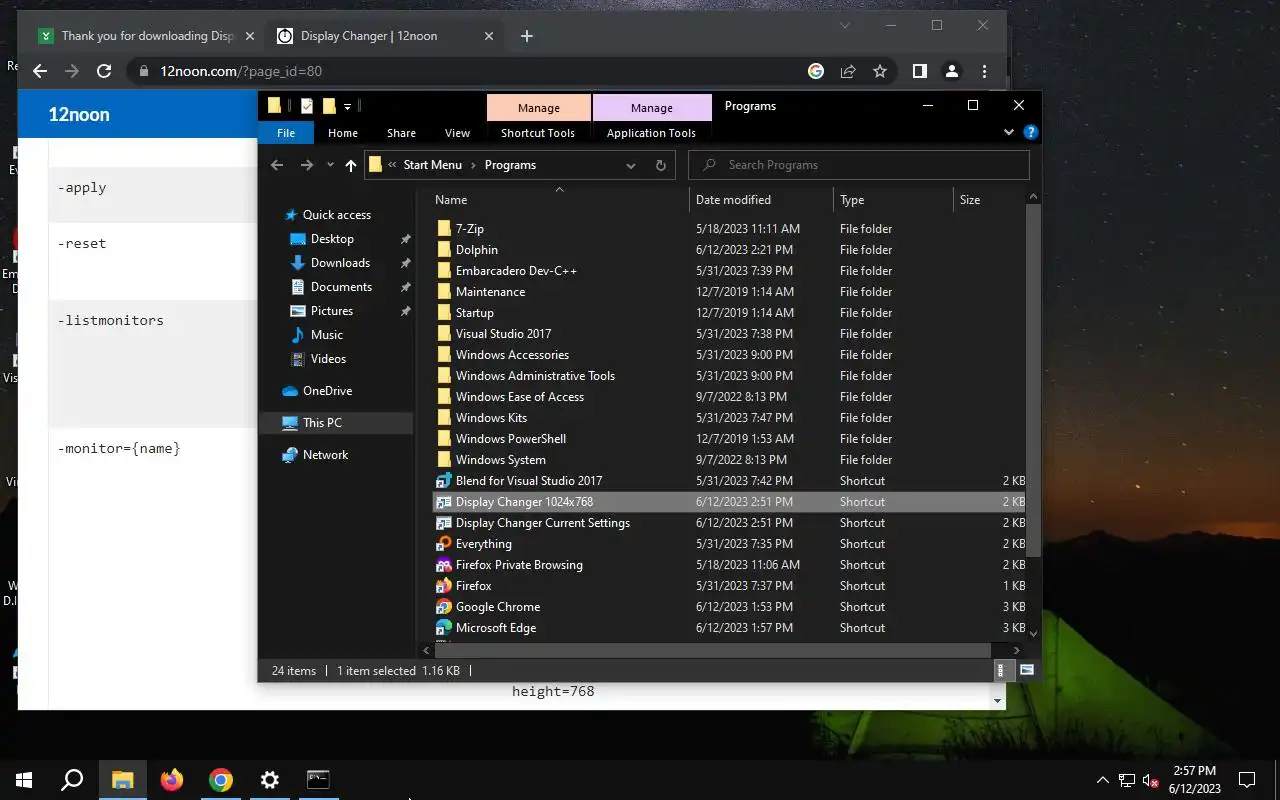
Task: Select Downloads in the navigation pane
Action: coord(340,263)
